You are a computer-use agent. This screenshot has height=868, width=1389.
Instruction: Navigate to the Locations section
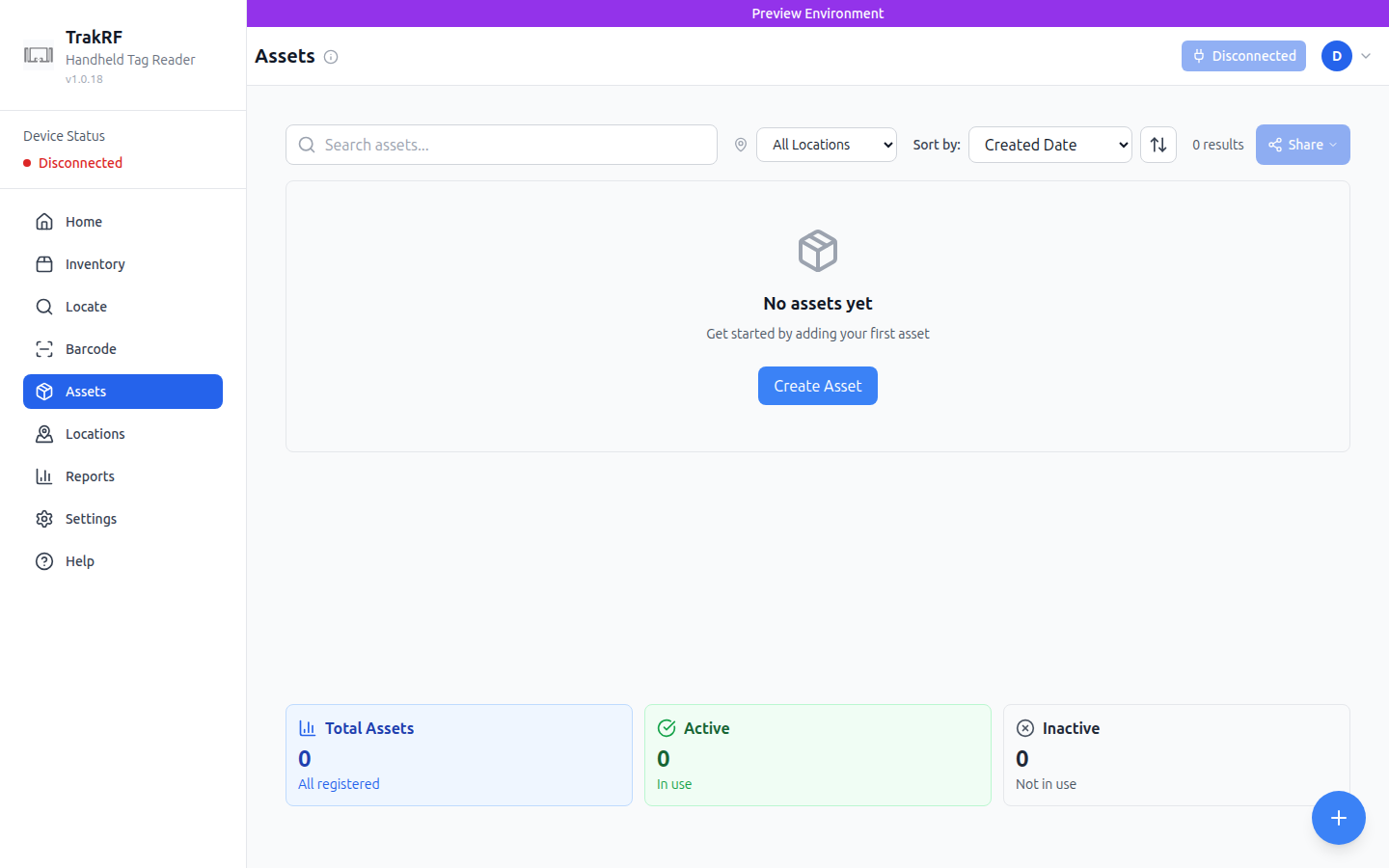pos(95,433)
